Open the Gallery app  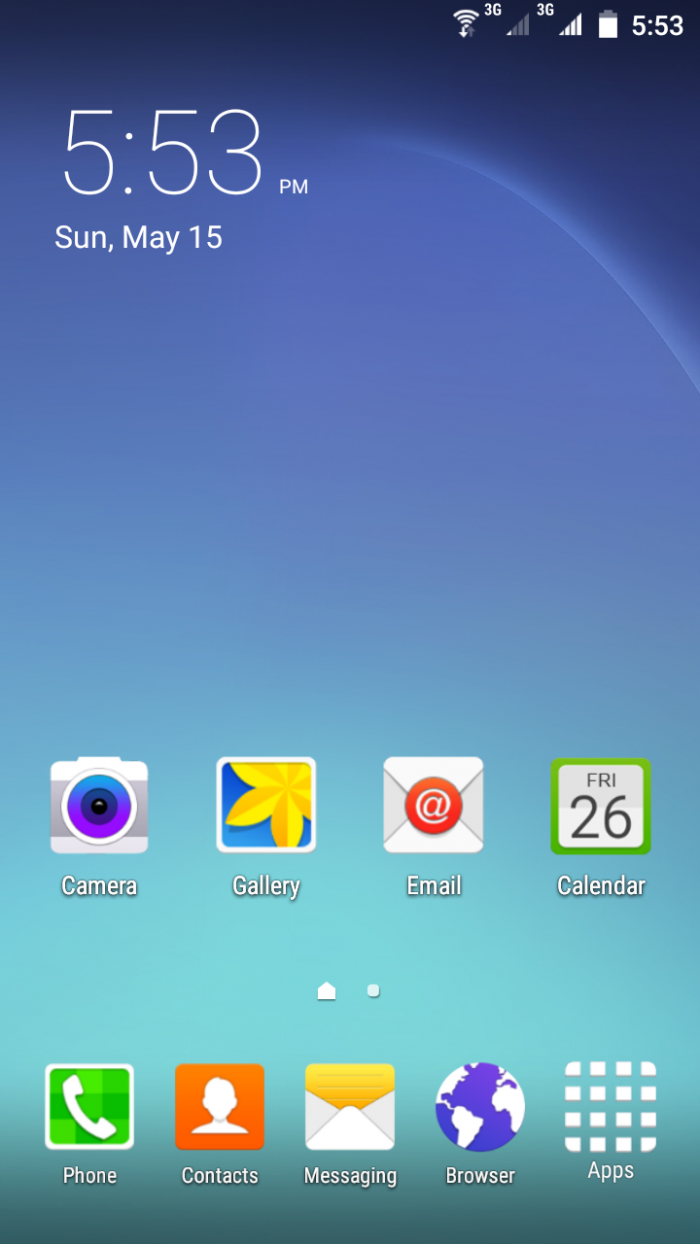click(x=266, y=806)
